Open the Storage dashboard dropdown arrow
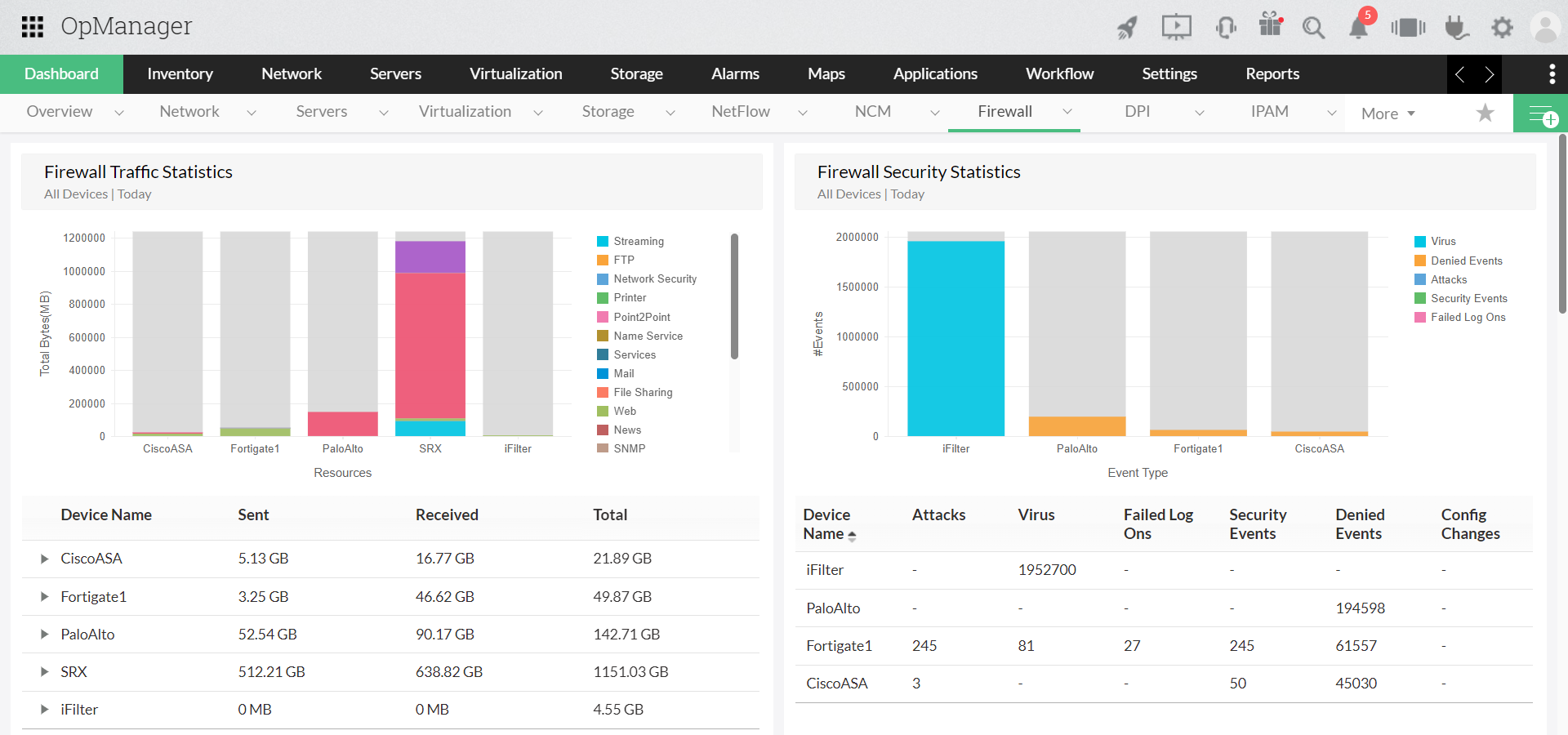The height and width of the screenshot is (735, 1568). pos(670,113)
